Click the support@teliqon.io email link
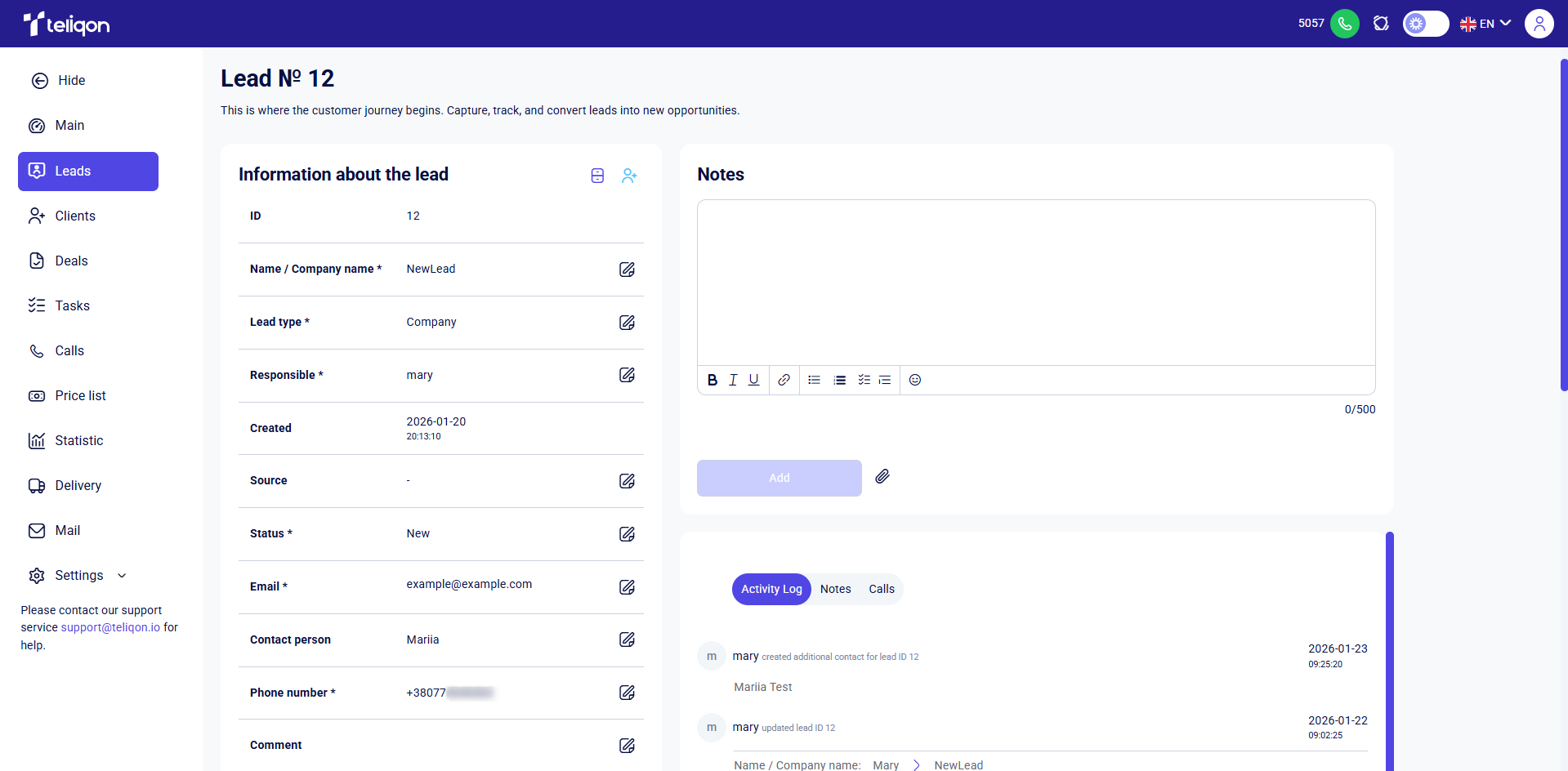The height and width of the screenshot is (771, 1568). (110, 627)
